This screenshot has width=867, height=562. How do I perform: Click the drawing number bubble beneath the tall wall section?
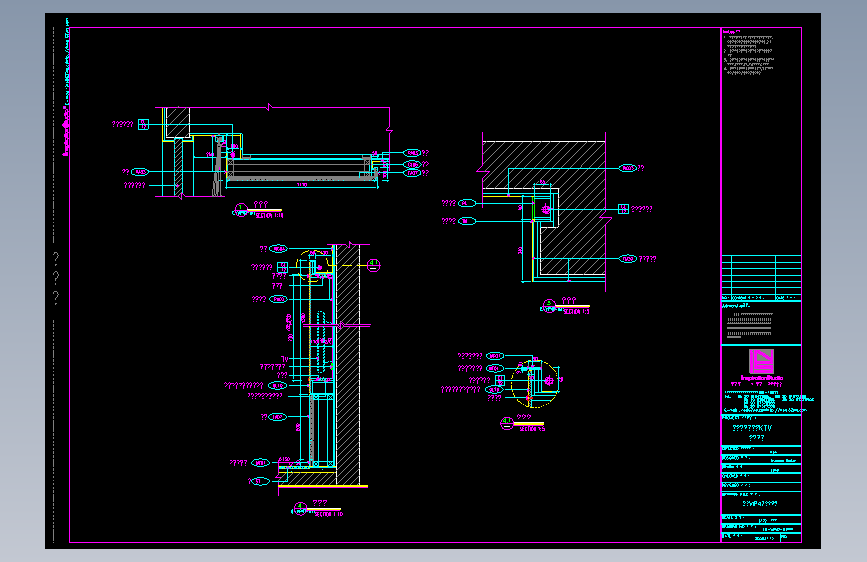(x=300, y=508)
